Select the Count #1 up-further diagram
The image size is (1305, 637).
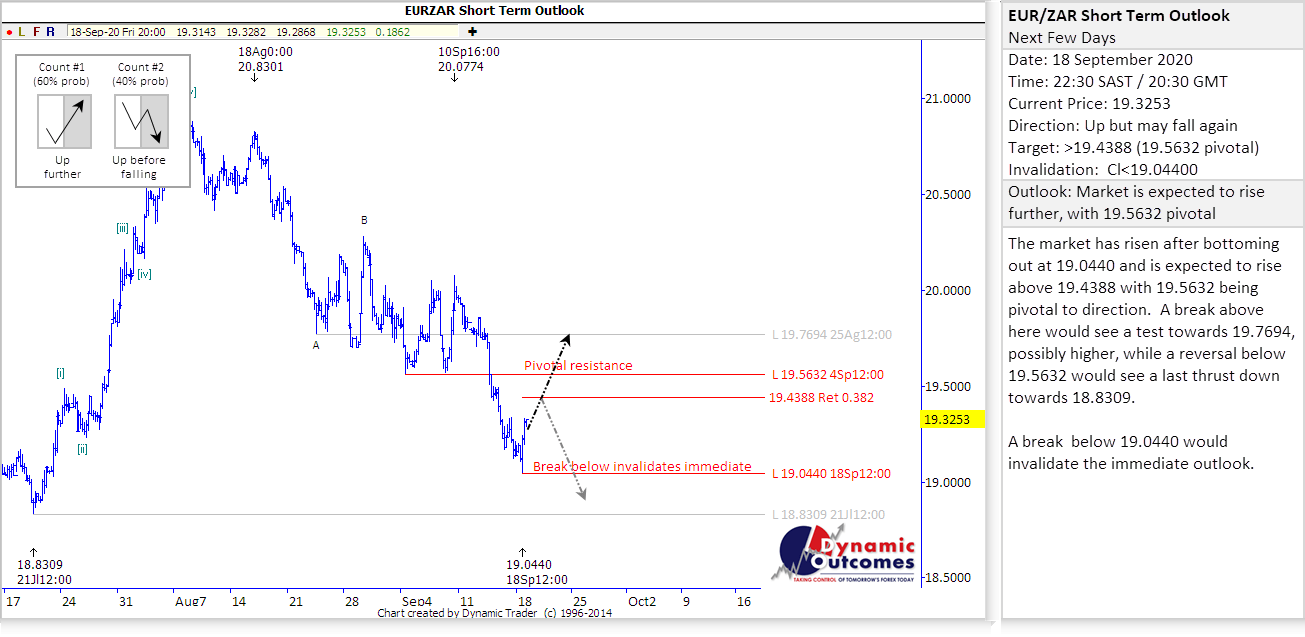click(x=64, y=121)
